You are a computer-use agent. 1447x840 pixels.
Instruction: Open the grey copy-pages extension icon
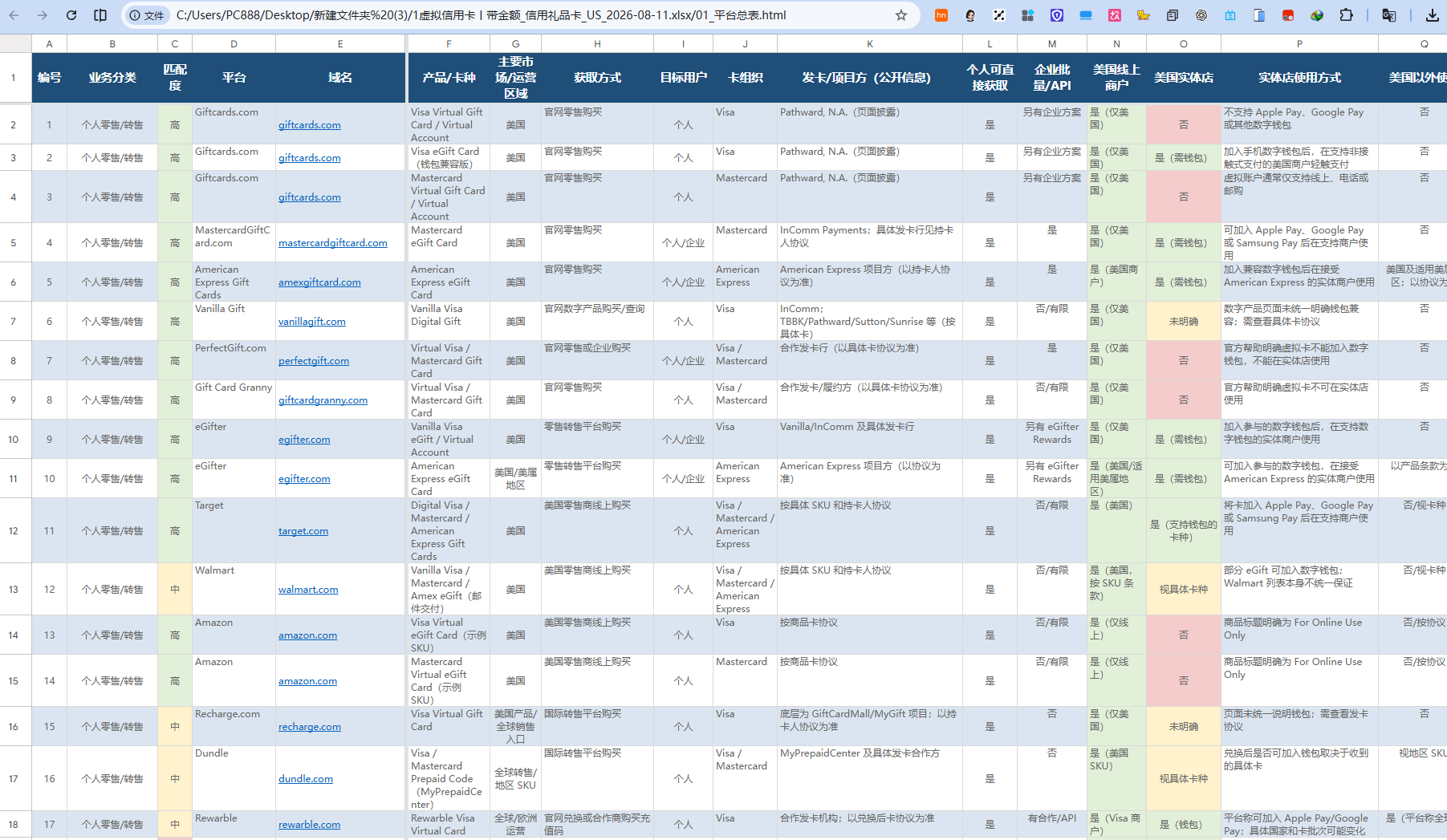pos(1173,15)
